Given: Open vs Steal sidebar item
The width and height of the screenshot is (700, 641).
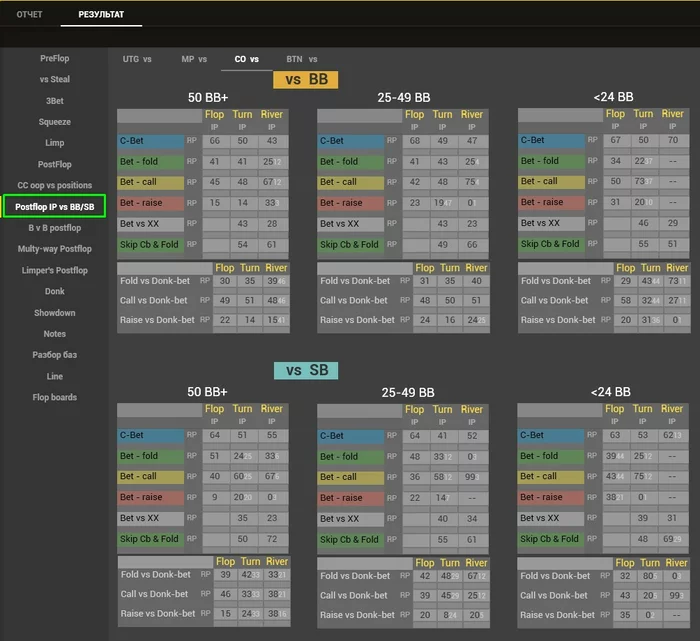Looking at the screenshot, I should pyautogui.click(x=54, y=79).
